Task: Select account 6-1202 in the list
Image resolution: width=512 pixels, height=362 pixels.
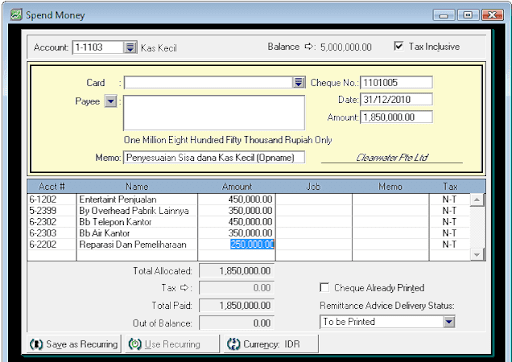Action: click(52, 199)
